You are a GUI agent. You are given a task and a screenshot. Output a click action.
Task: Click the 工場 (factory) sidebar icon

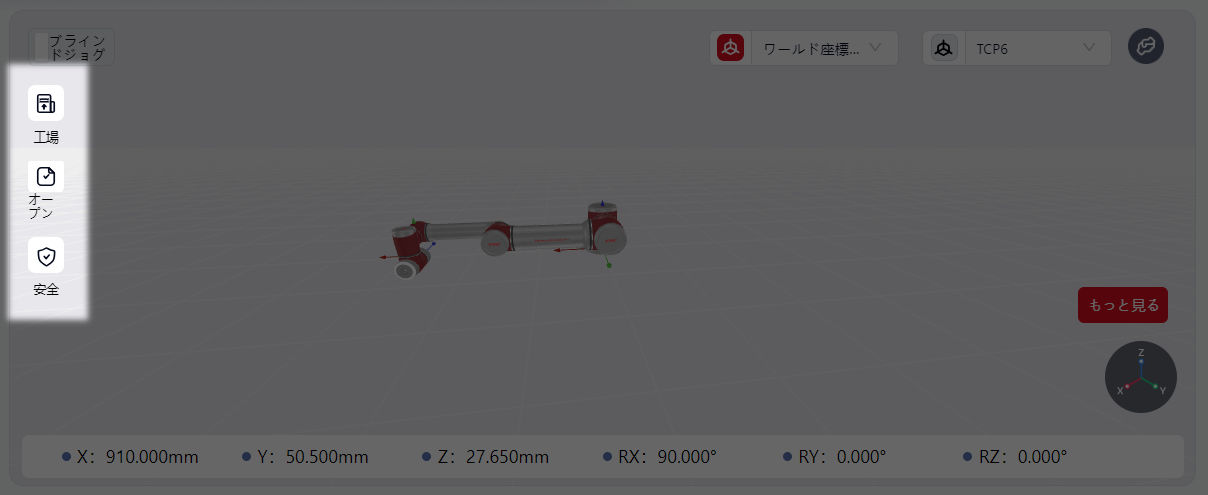pos(46,104)
